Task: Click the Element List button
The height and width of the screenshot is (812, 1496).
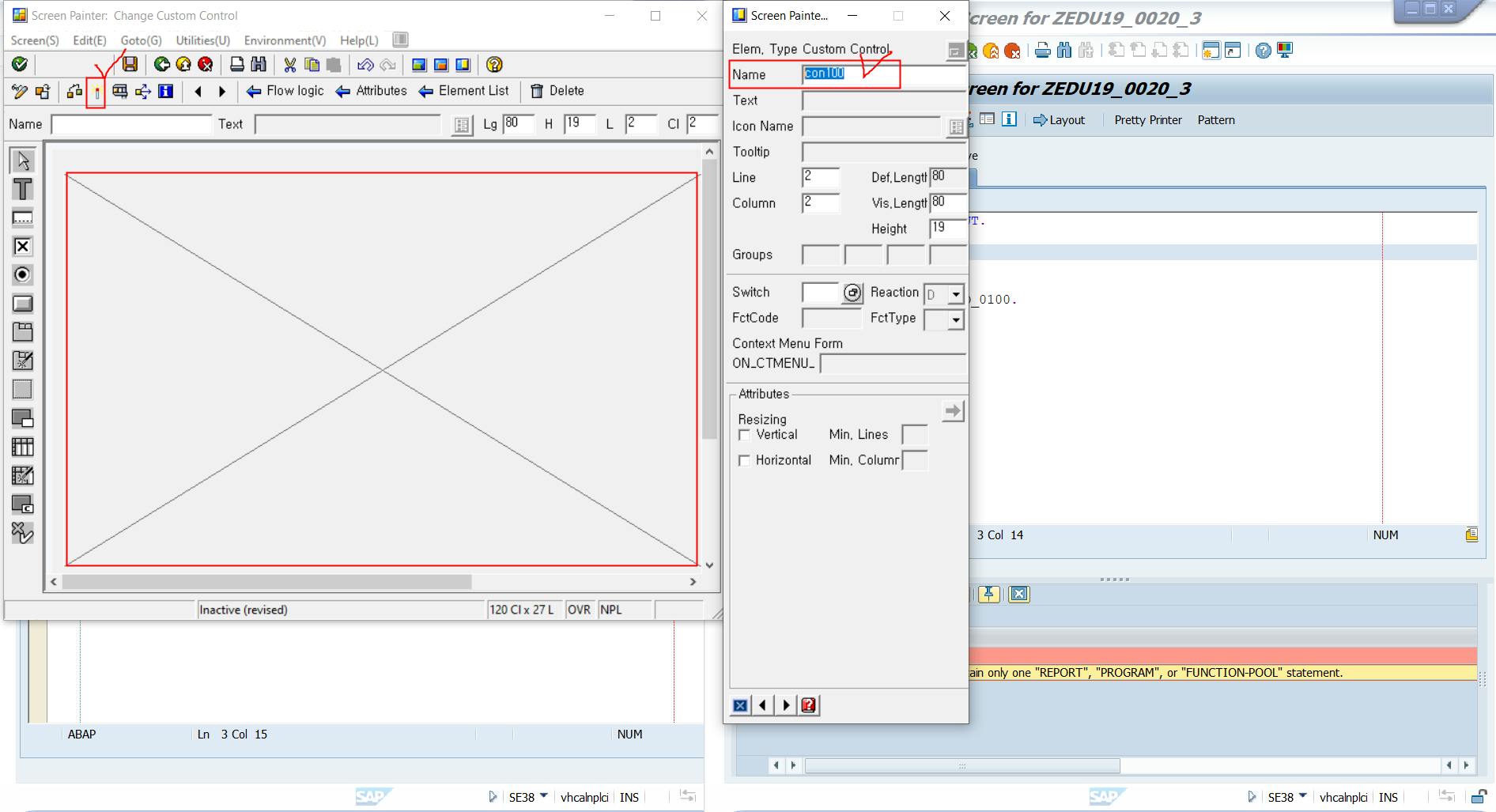Action: pos(464,91)
